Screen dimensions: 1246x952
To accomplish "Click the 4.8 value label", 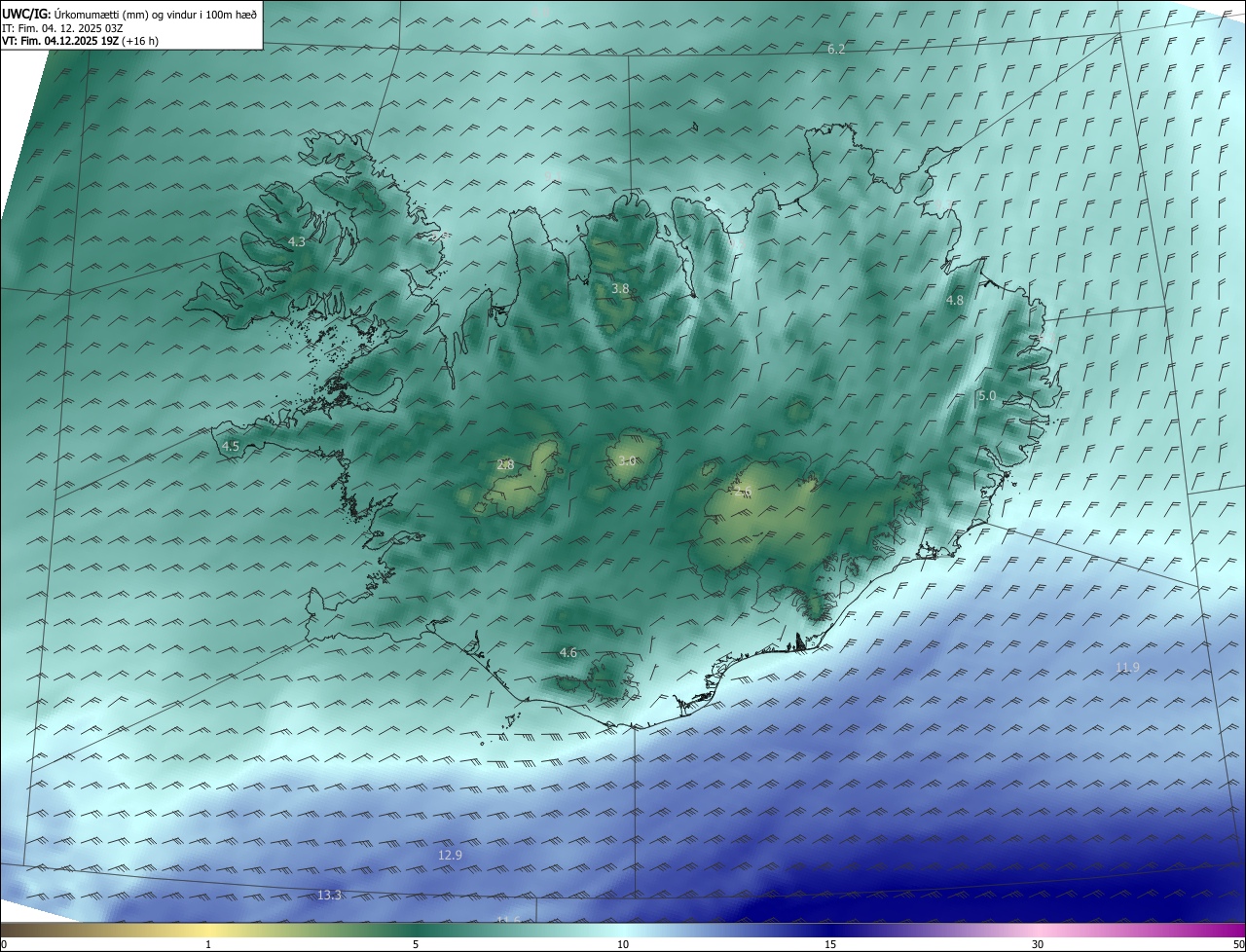I will pyautogui.click(x=955, y=301).
